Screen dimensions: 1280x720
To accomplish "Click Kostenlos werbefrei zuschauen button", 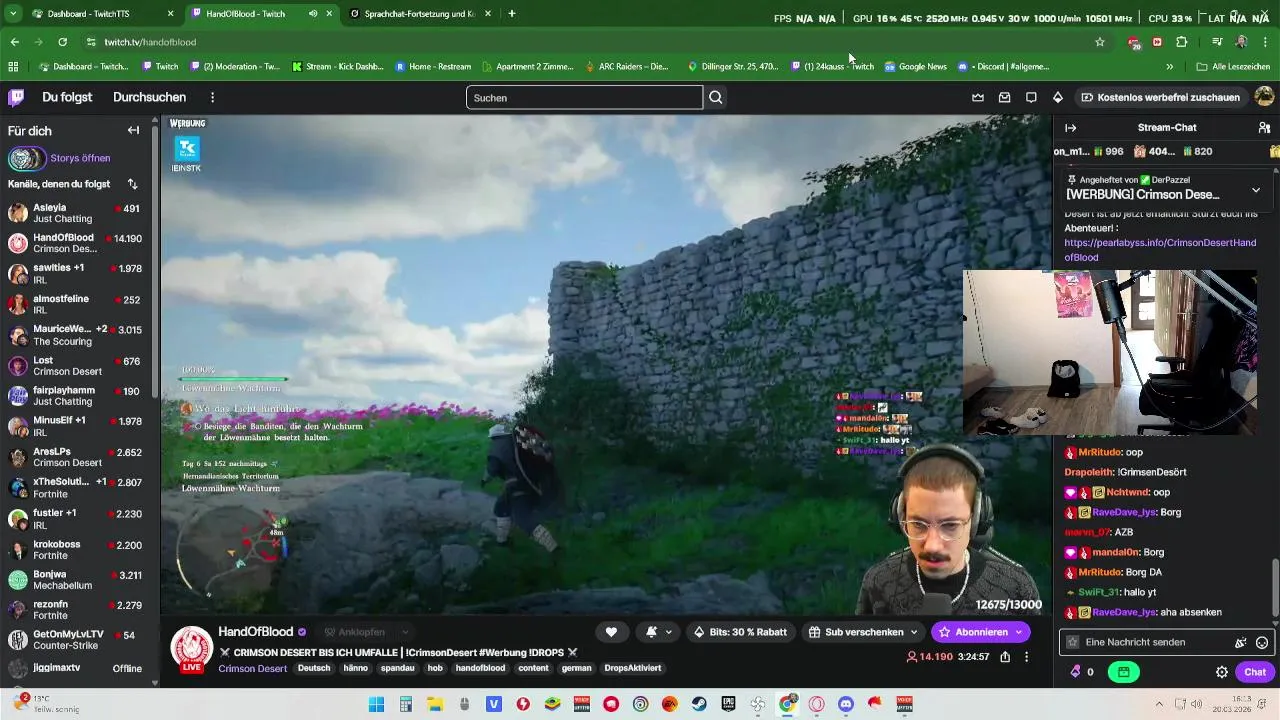I will coord(1160,97).
